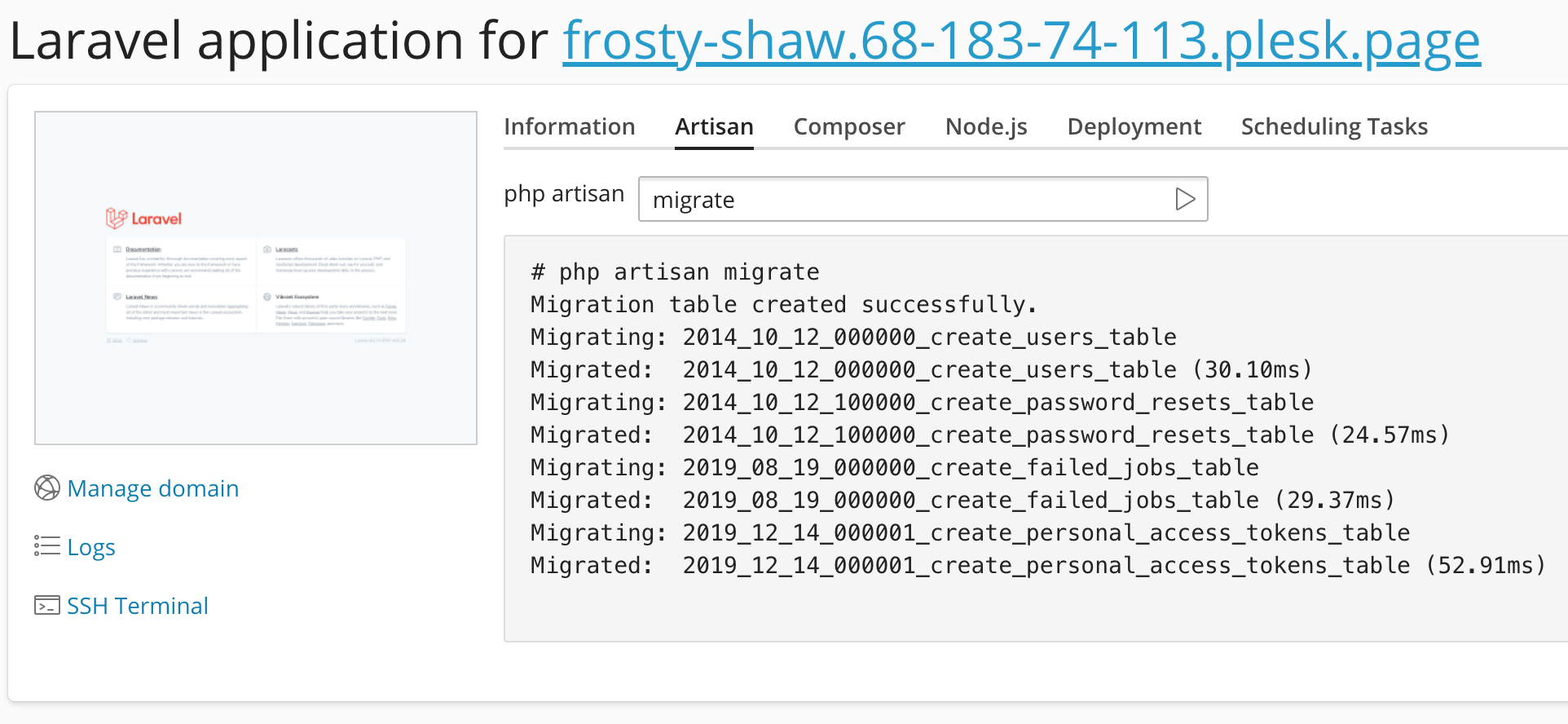Go to the Deployment tab
Screen dimensions: 1568x724
tap(1134, 126)
